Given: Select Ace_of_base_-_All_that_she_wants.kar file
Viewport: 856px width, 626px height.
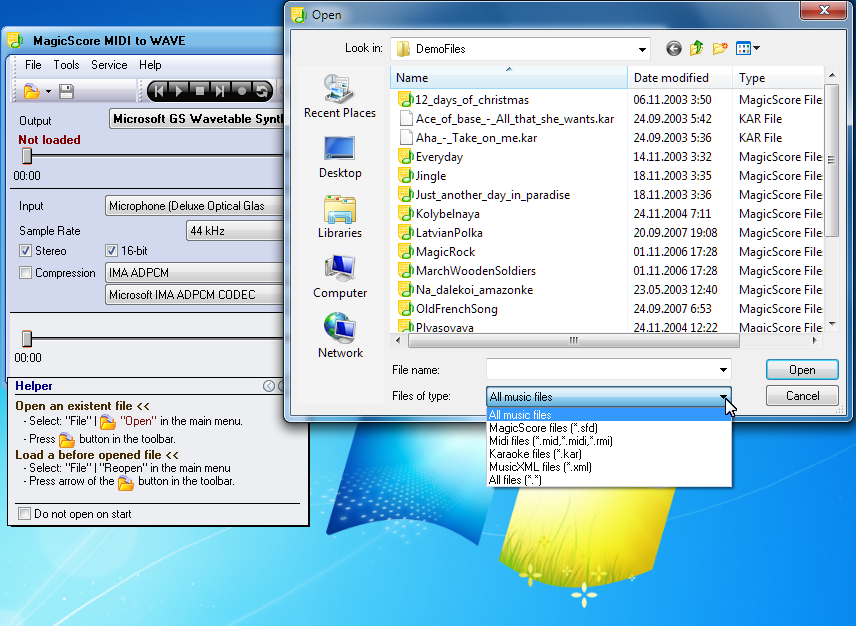Looking at the screenshot, I should pyautogui.click(x=507, y=119).
